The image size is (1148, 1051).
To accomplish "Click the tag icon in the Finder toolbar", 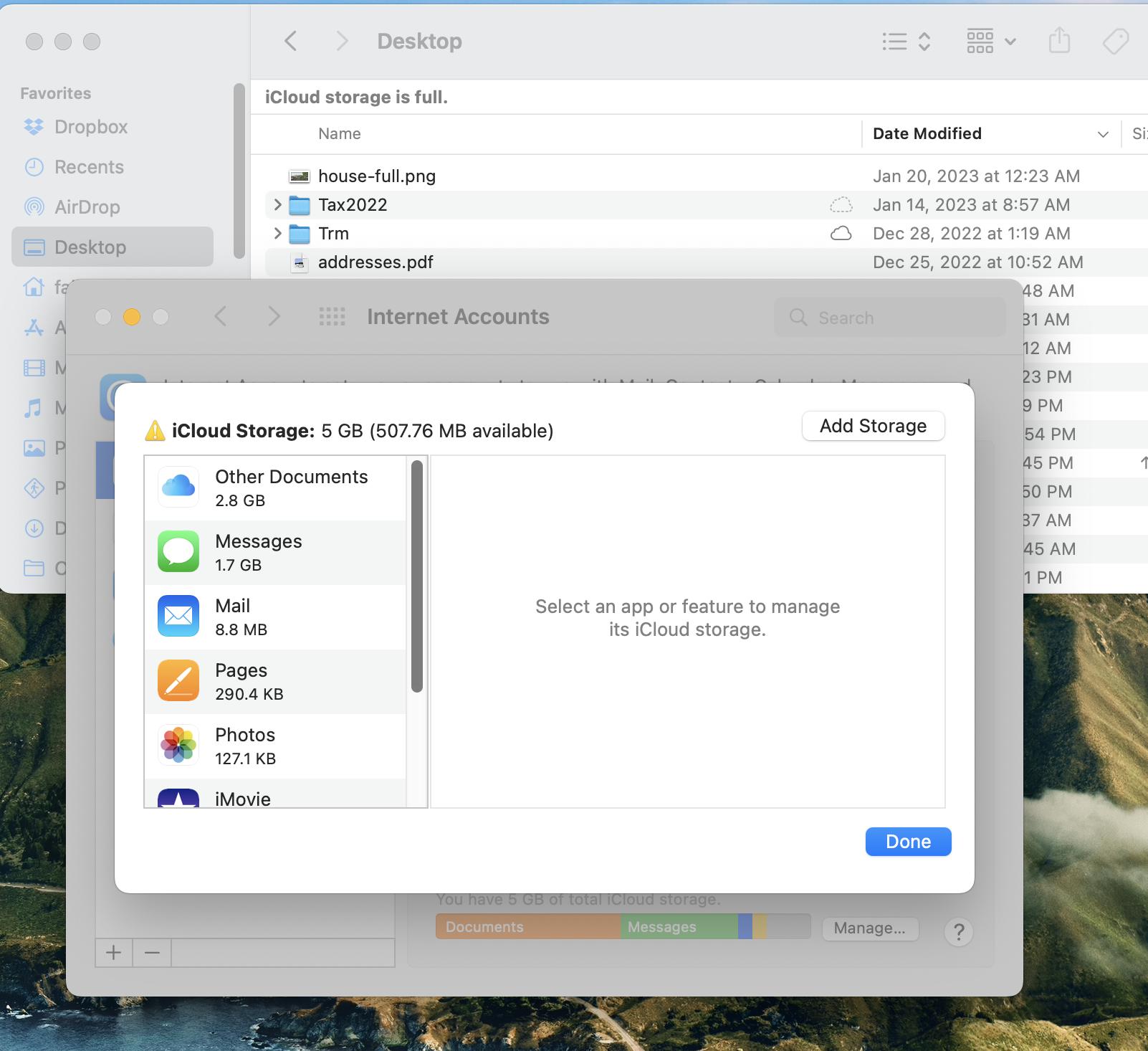I will (x=1116, y=41).
